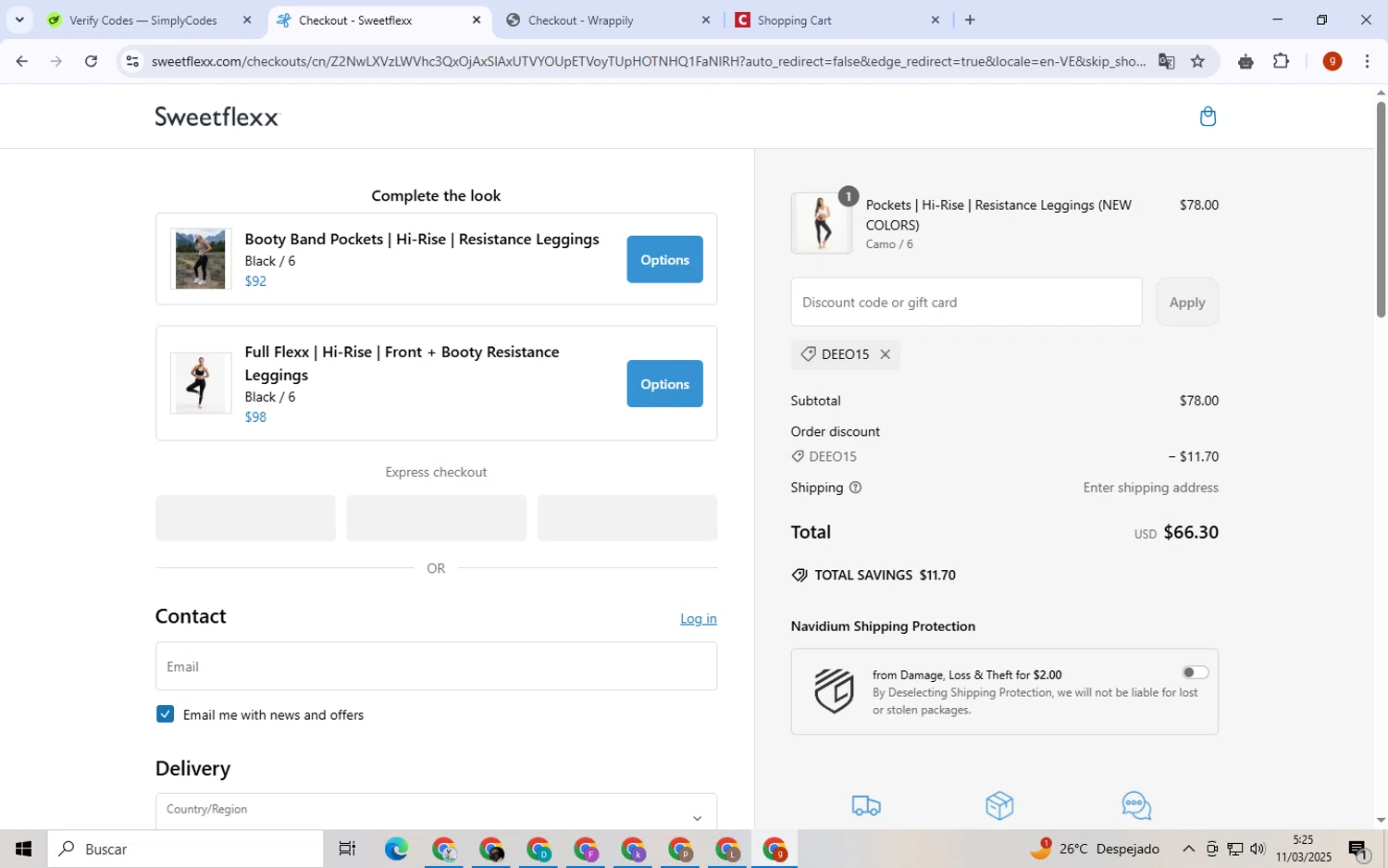
Task: Click the package box icon
Action: pos(999,806)
